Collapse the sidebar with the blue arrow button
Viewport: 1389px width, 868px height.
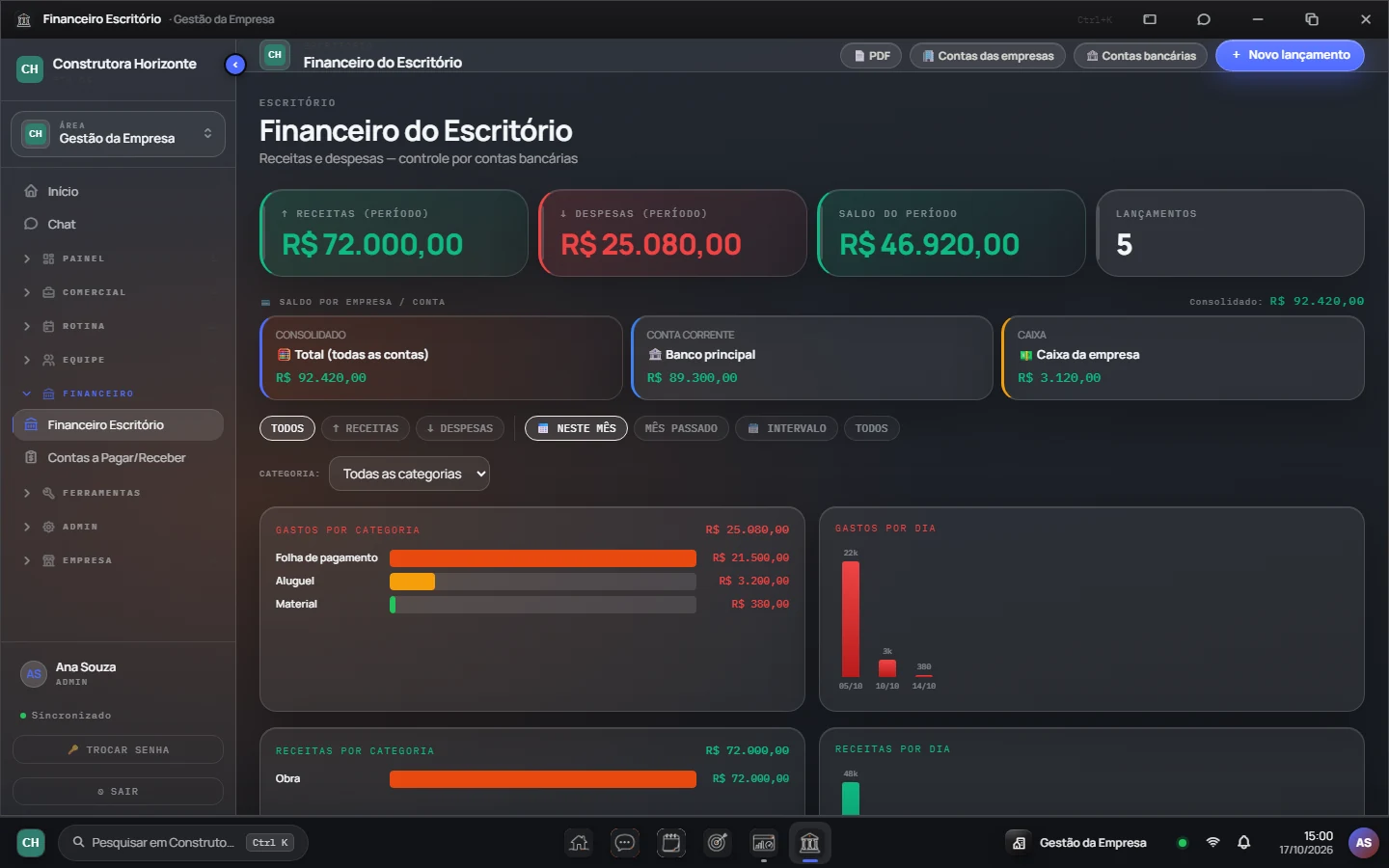(235, 65)
